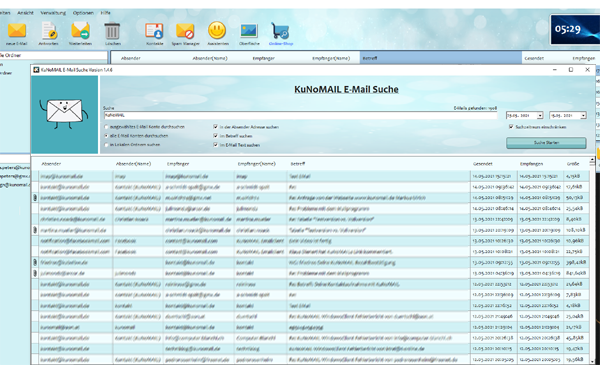Select 'ausgewähltes E-Mail Konto durchsuchen' radio
Viewport: 600px width, 365px height.
(x=106, y=127)
